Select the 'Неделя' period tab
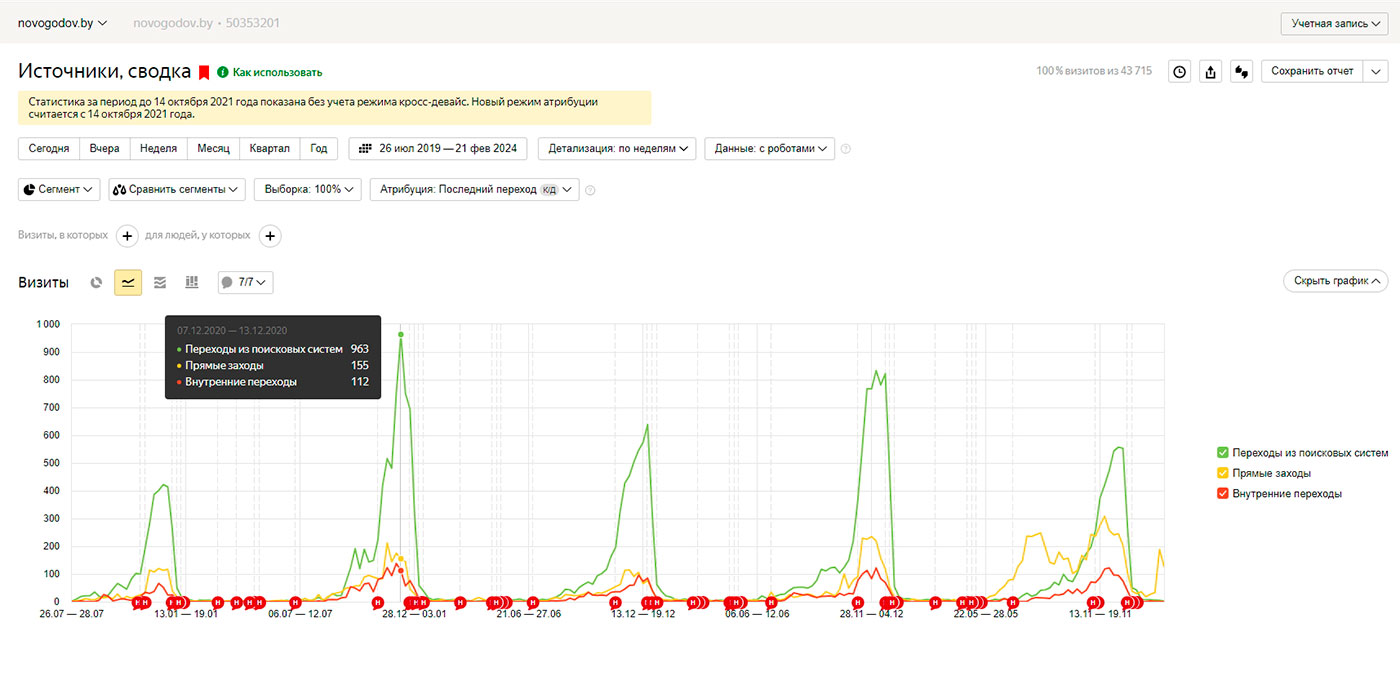 pyautogui.click(x=158, y=148)
